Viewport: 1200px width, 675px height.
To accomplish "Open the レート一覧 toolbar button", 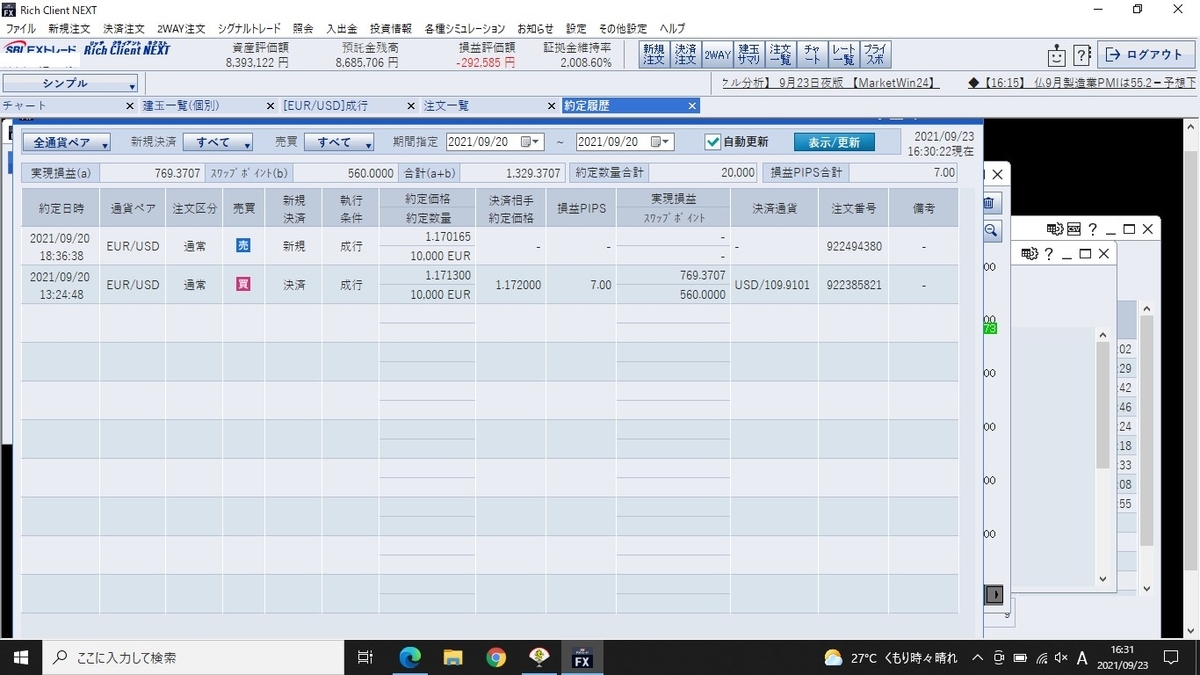I will (x=843, y=54).
